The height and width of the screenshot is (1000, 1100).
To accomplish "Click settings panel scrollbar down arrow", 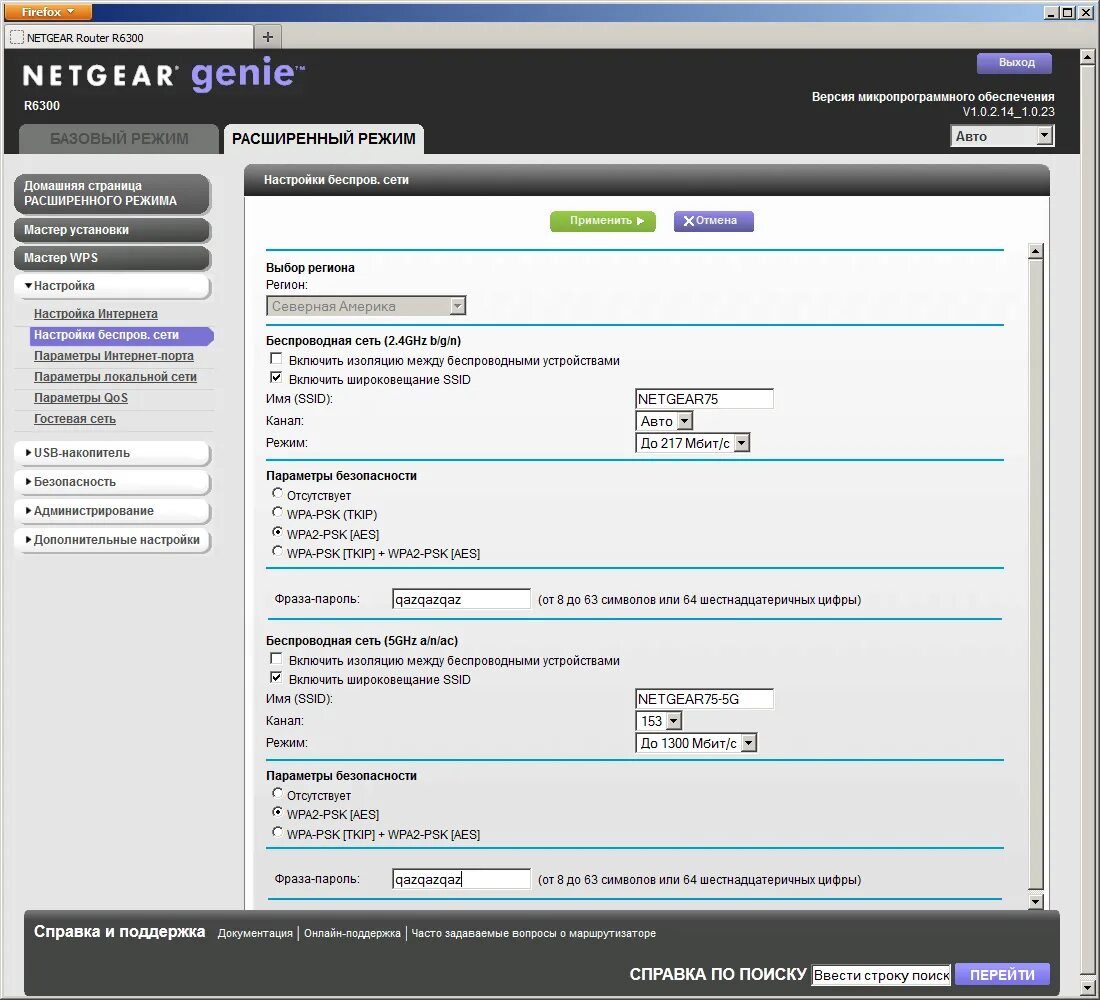I will [1035, 901].
